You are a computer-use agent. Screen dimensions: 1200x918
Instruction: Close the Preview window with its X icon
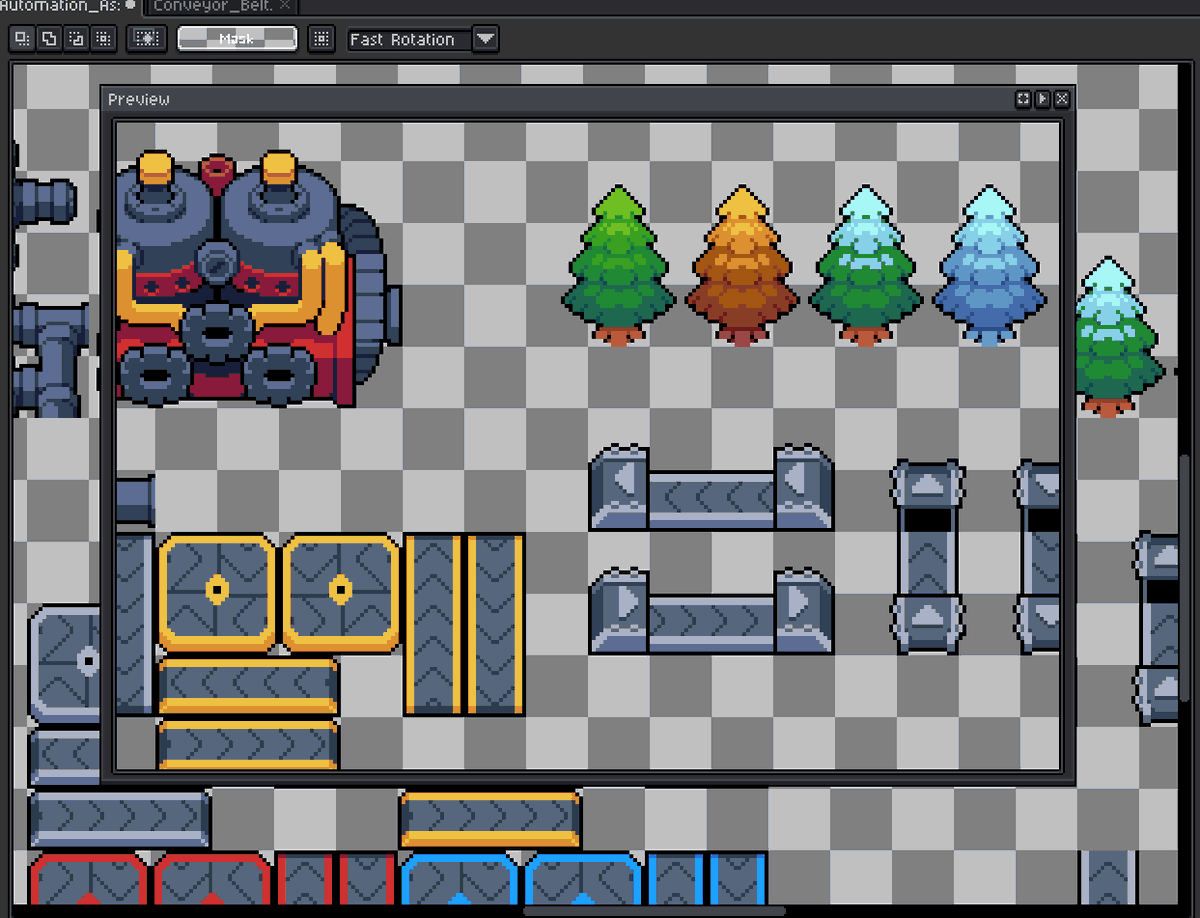1061,99
